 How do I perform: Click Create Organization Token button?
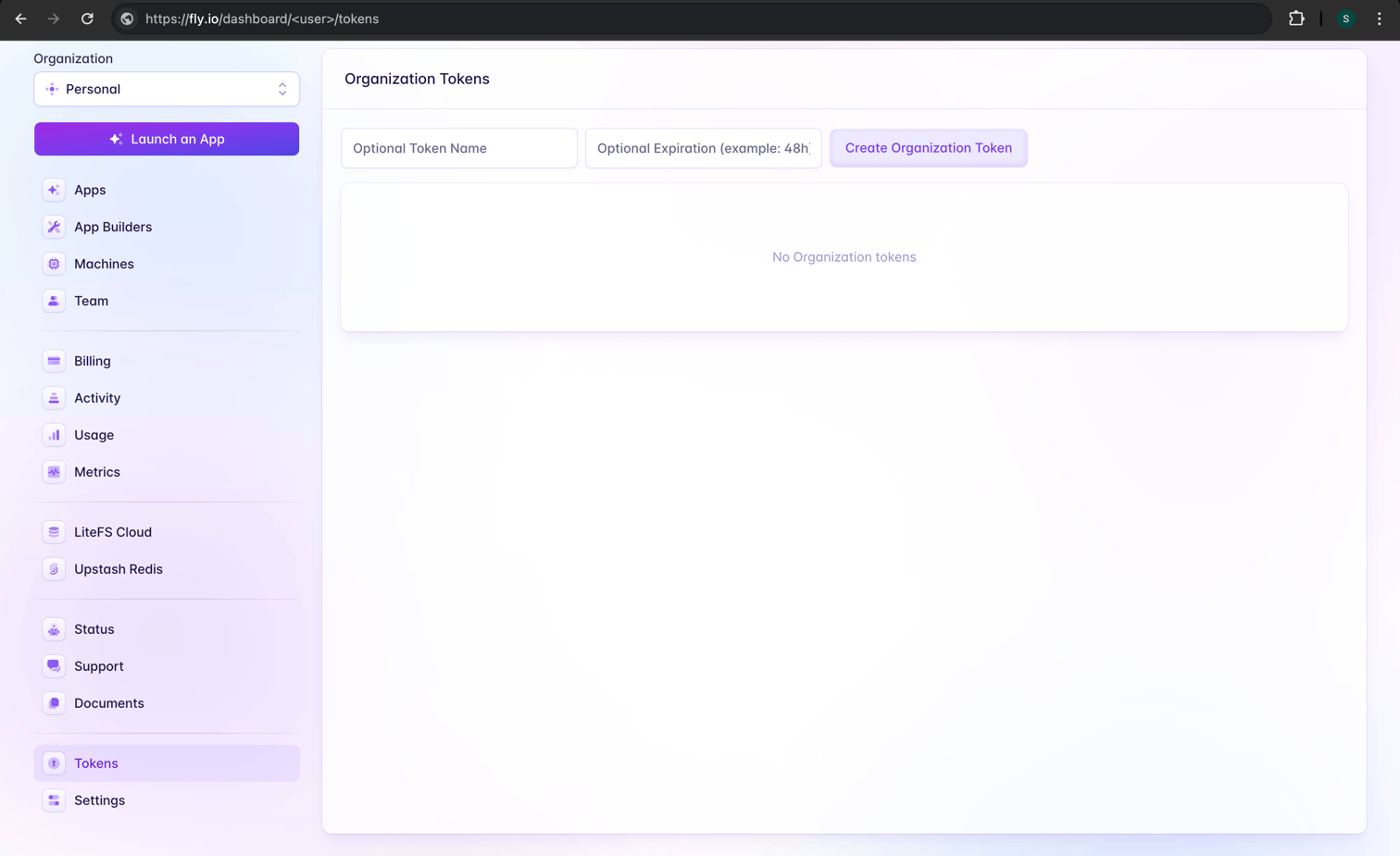[x=928, y=148]
